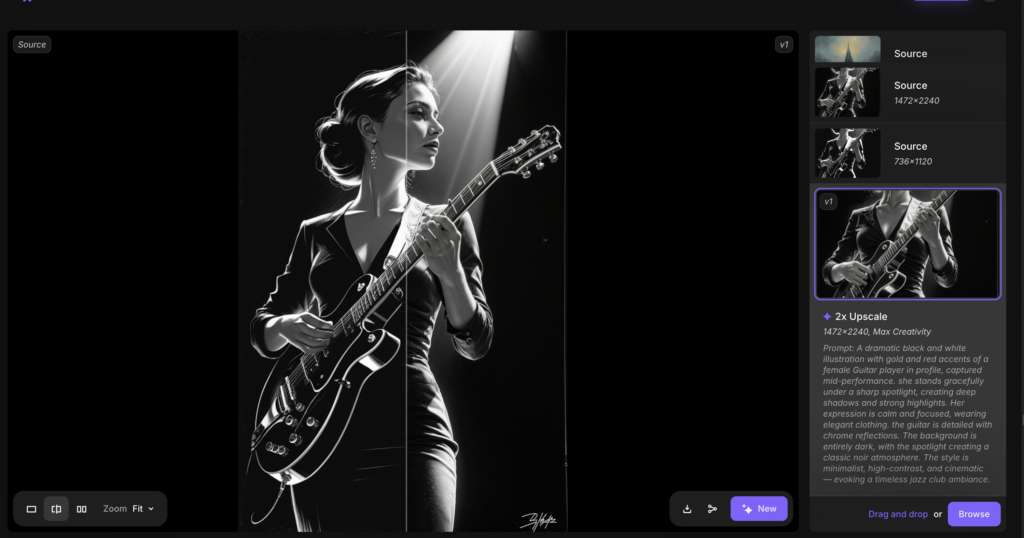
Task: Click the New button with sparkle icon
Action: click(x=759, y=509)
